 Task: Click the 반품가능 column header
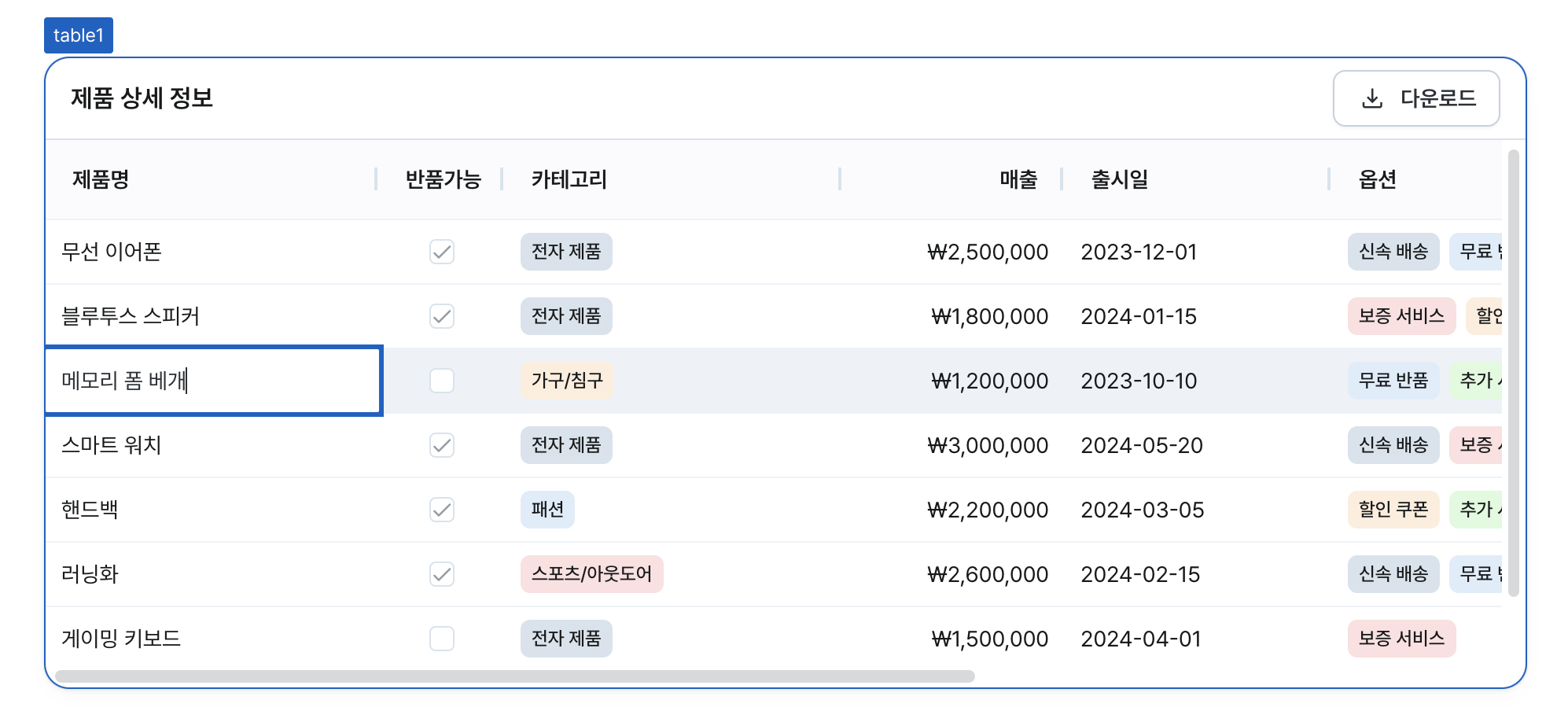point(443,179)
